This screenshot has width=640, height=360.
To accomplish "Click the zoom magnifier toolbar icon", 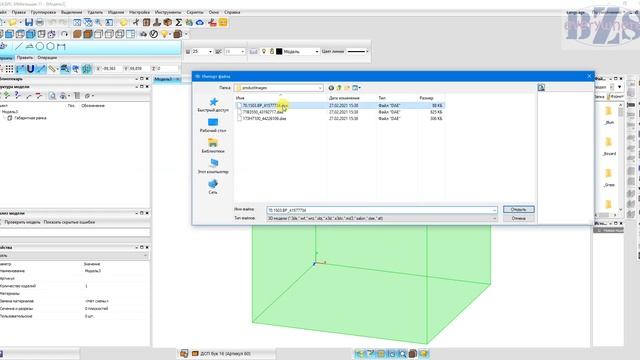I will (x=98, y=22).
